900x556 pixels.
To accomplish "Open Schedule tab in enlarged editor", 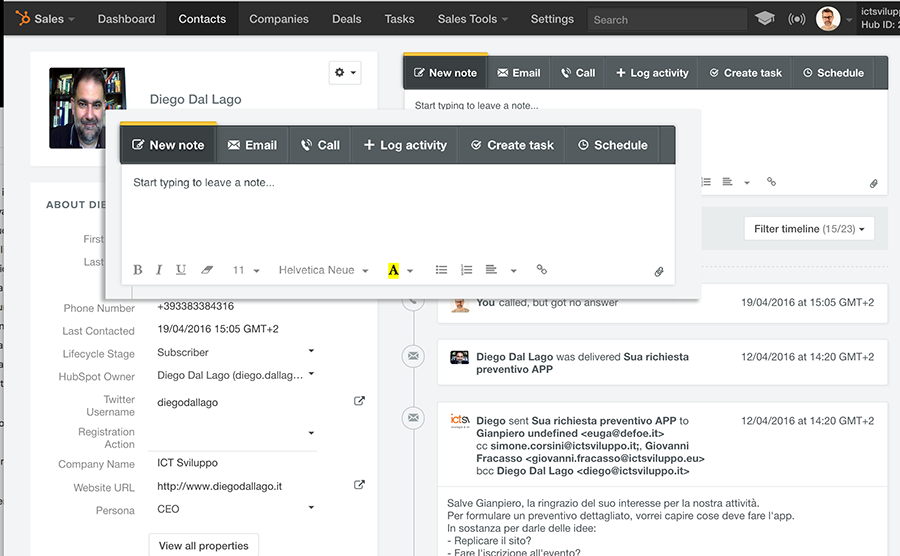I will [612, 145].
